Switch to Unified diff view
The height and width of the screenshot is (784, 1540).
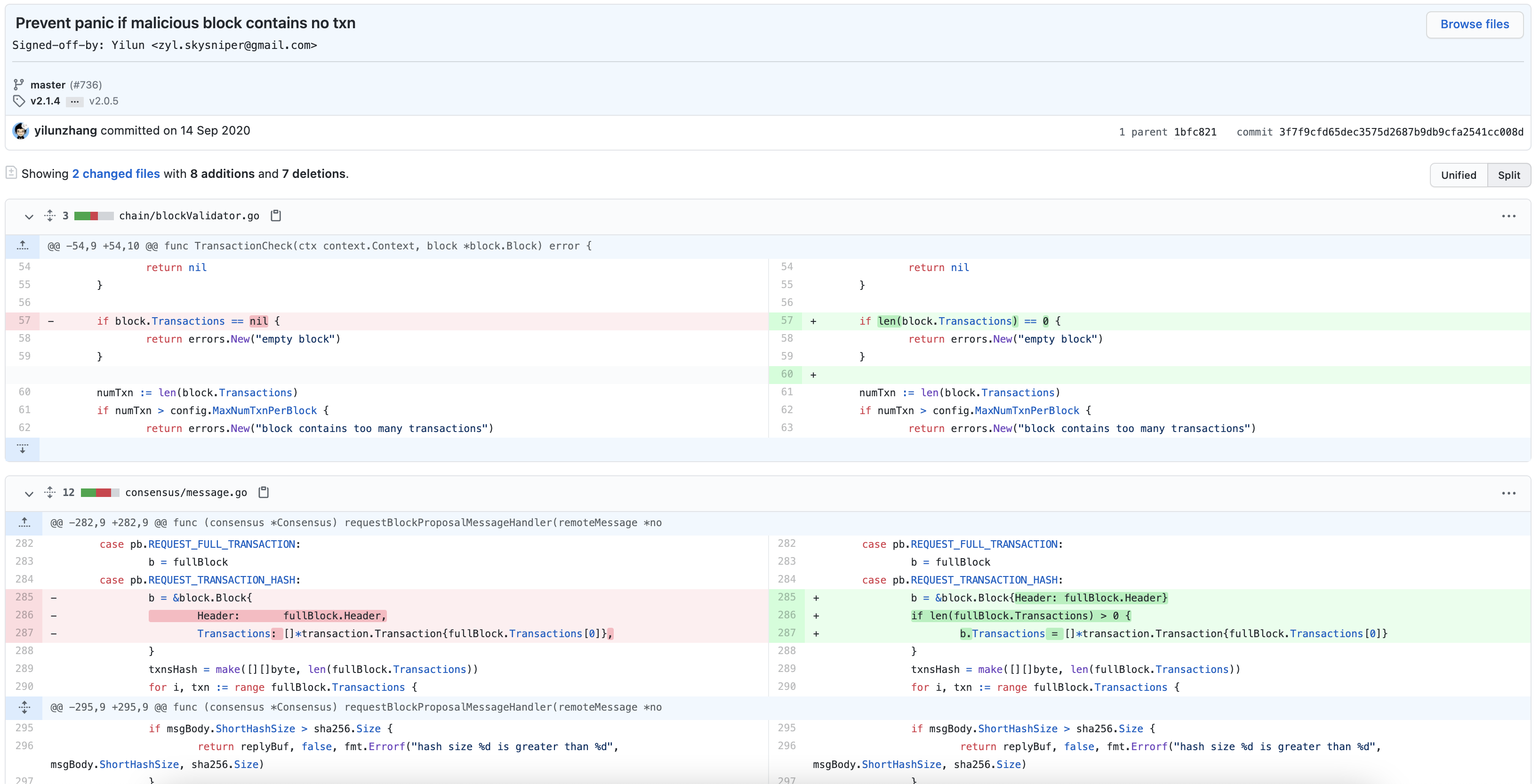[x=1458, y=175]
